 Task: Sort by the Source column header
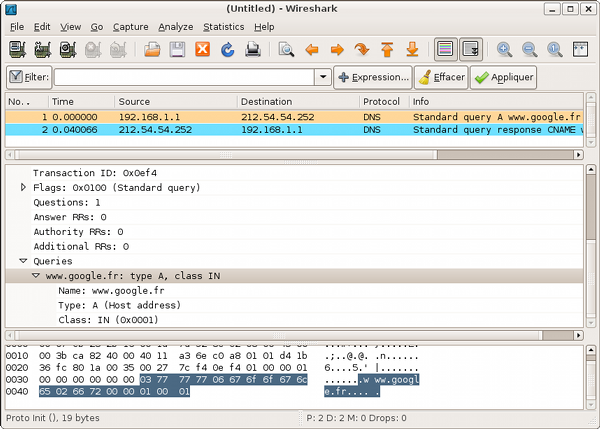coord(176,102)
